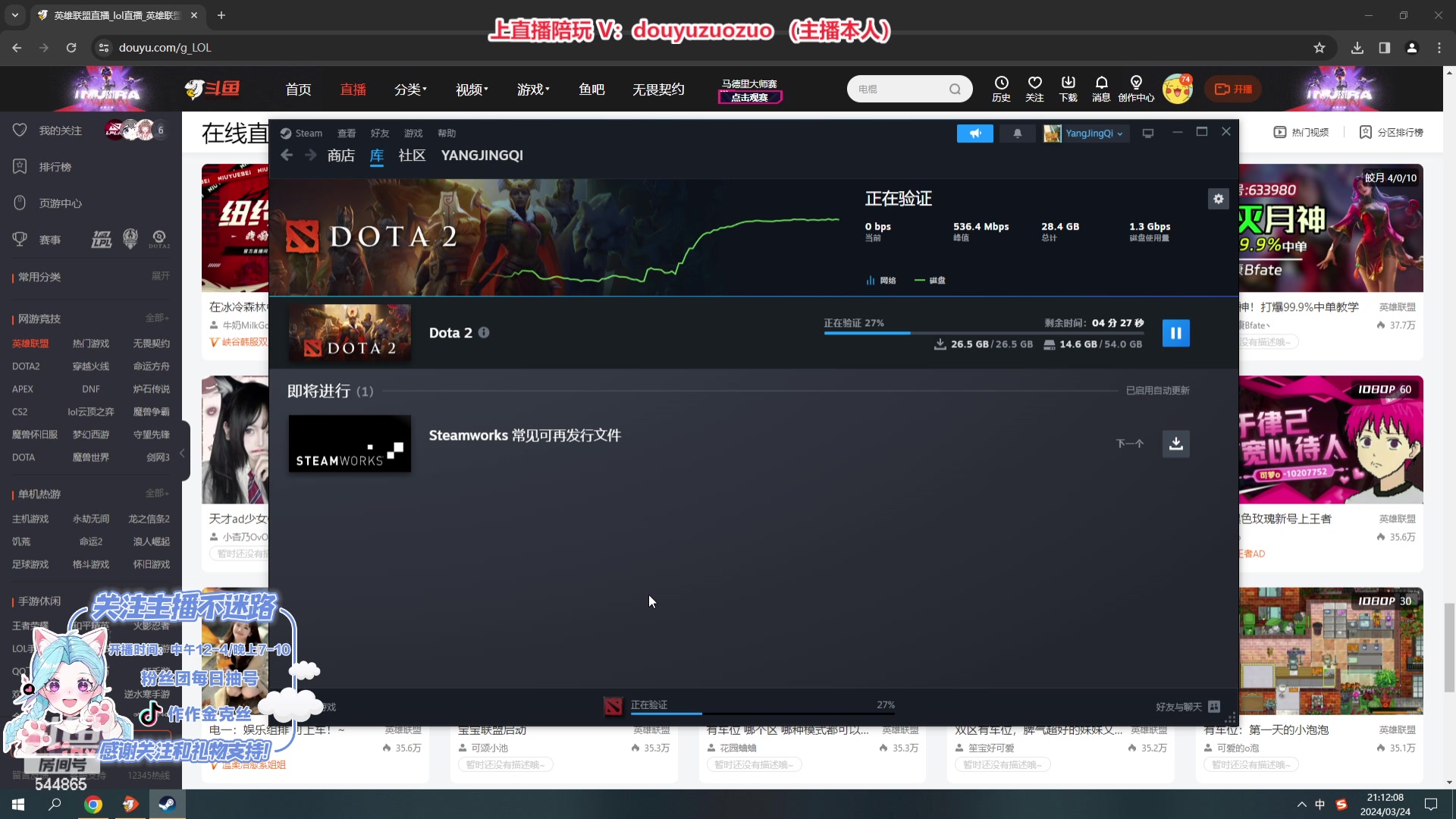Open Steam download settings gear

coord(1218,199)
